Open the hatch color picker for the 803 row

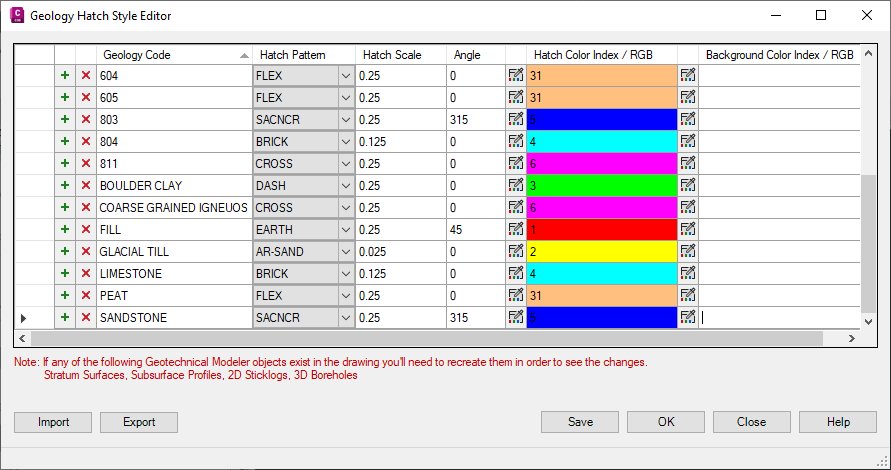pyautogui.click(x=516, y=119)
